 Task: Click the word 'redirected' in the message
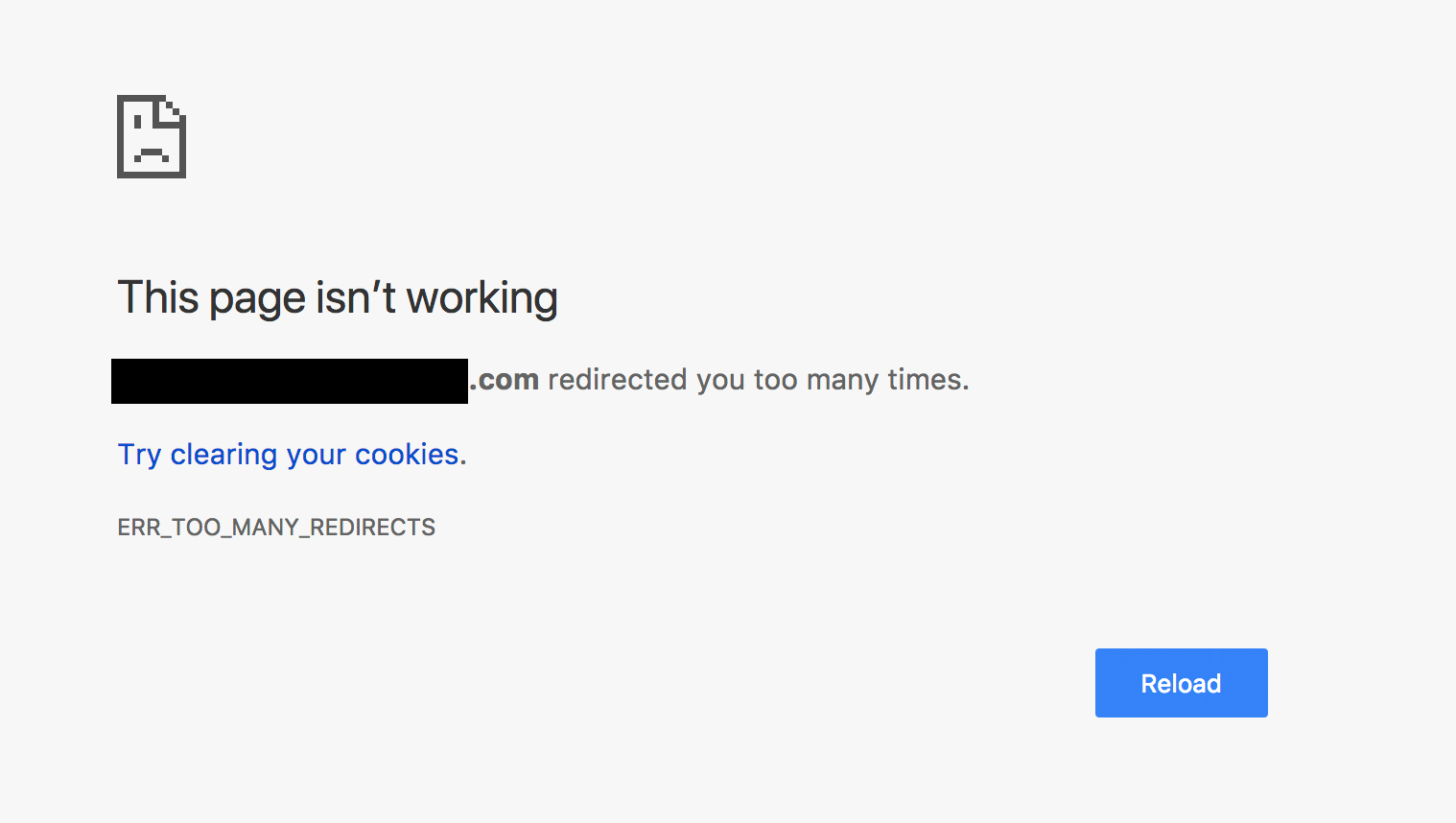click(x=618, y=380)
